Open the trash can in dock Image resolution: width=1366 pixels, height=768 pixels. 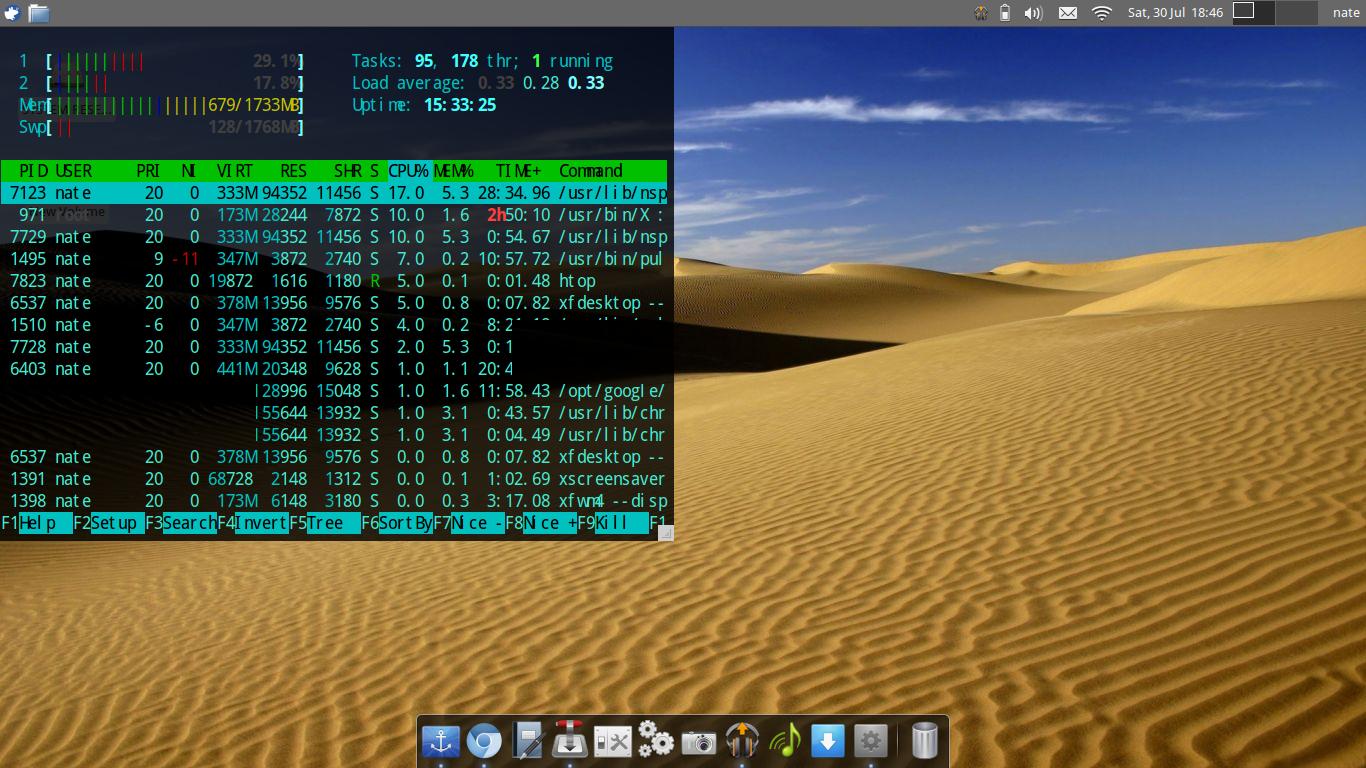(925, 741)
